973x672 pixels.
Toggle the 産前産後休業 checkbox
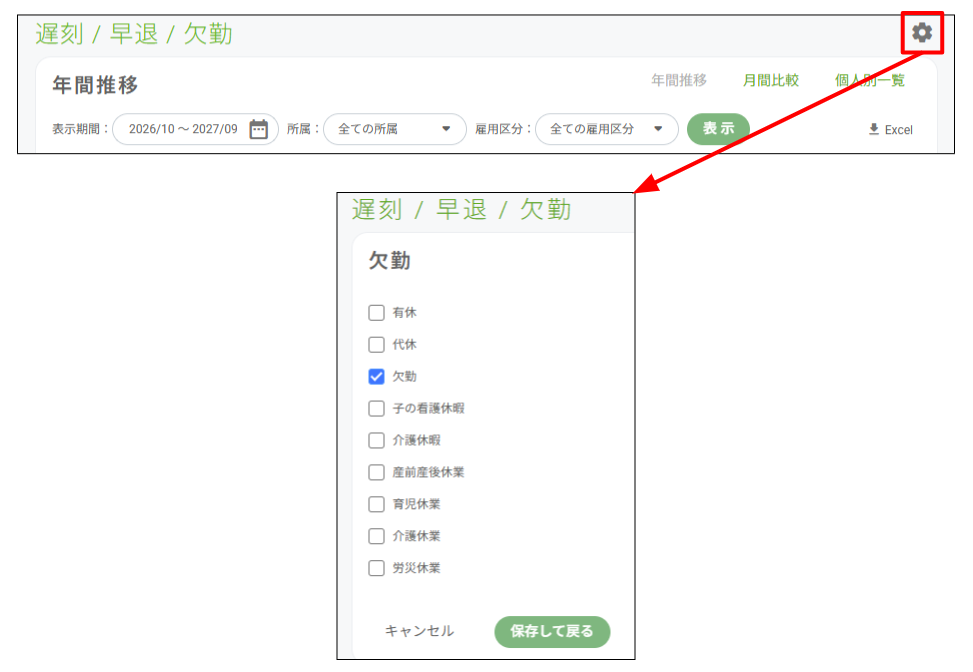[376, 472]
